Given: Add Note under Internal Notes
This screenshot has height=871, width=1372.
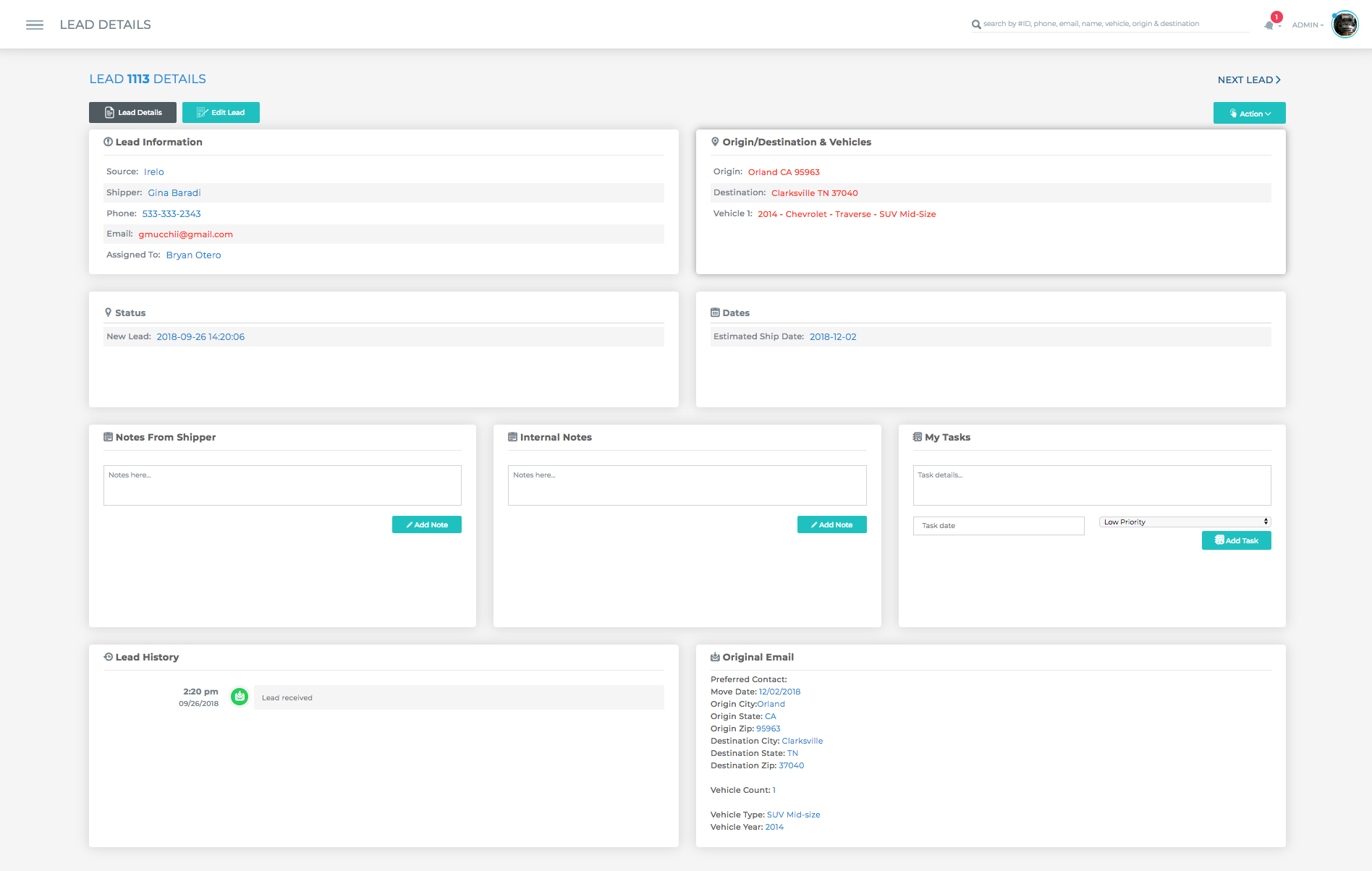Looking at the screenshot, I should pyautogui.click(x=832, y=524).
